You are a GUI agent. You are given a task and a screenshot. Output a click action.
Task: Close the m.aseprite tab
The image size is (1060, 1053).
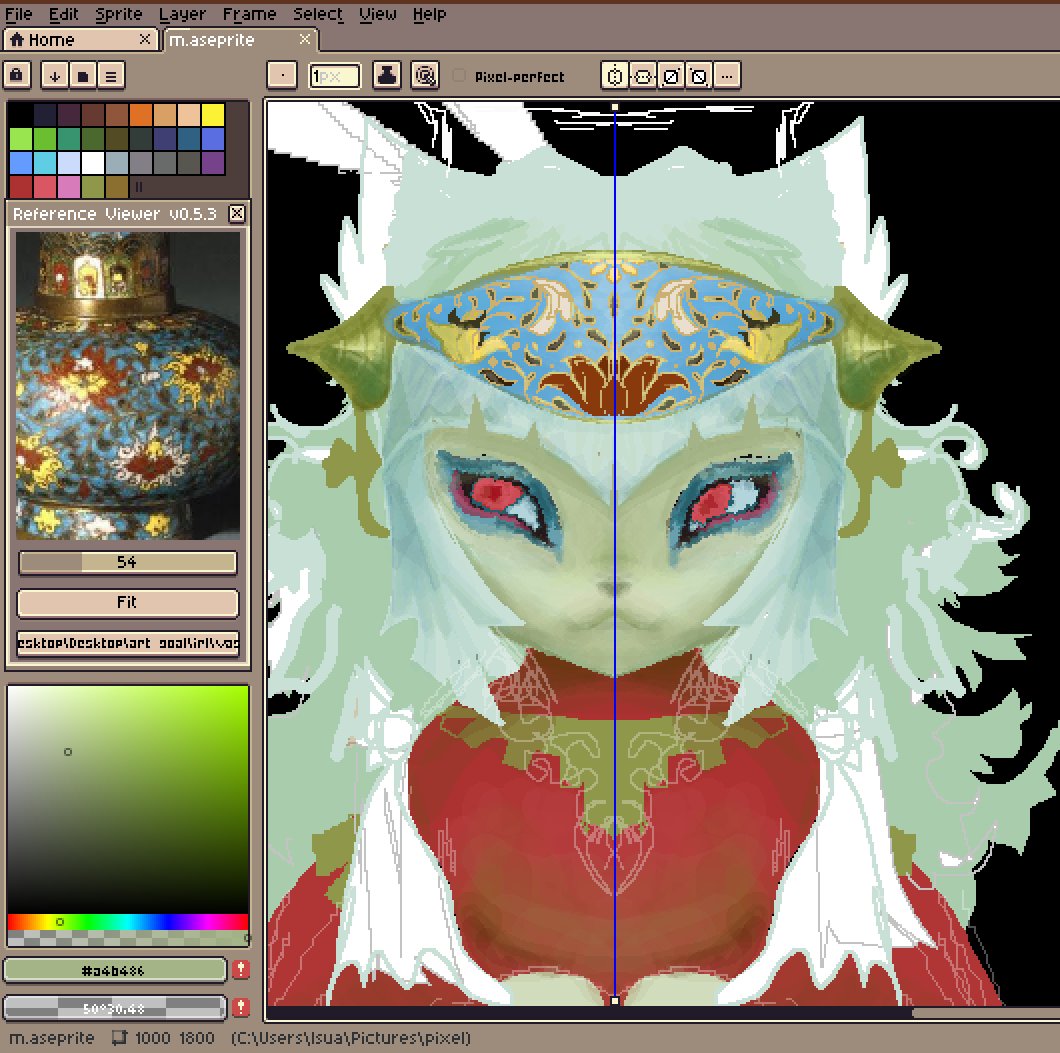pyautogui.click(x=305, y=39)
